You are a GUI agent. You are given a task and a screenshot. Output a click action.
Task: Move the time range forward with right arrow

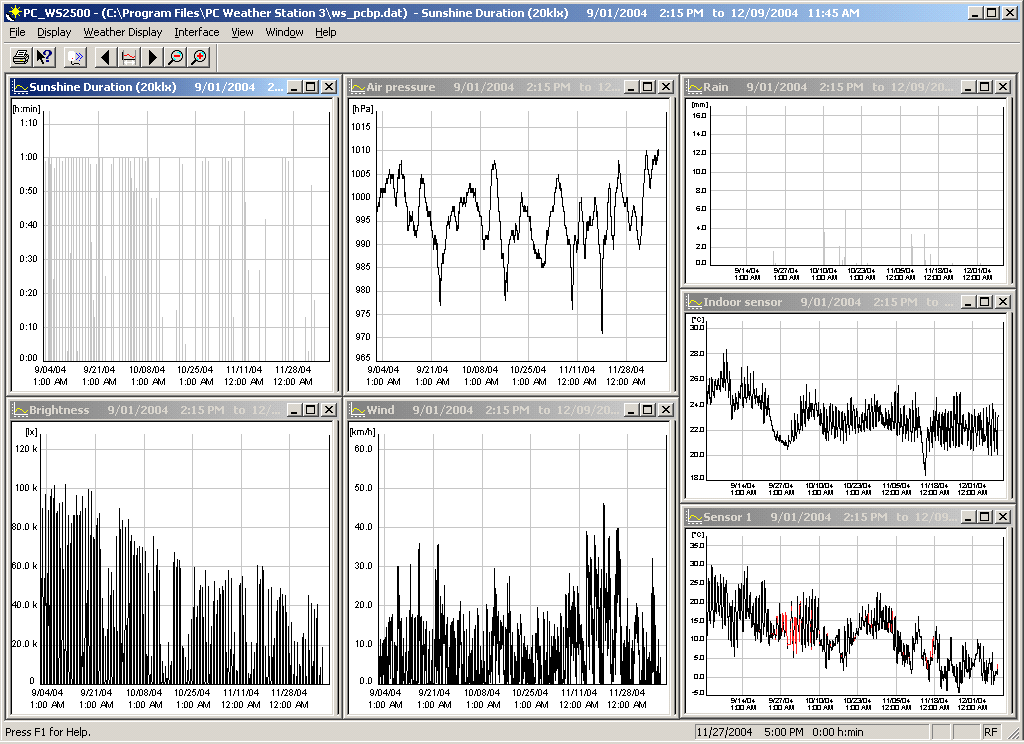tap(153, 57)
